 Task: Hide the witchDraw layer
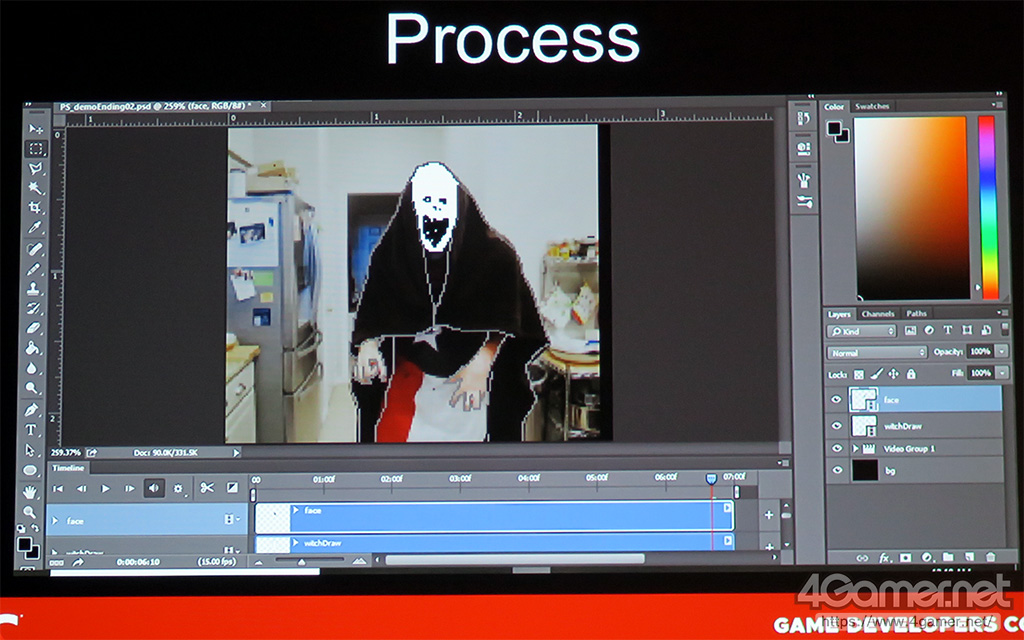pyautogui.click(x=837, y=426)
